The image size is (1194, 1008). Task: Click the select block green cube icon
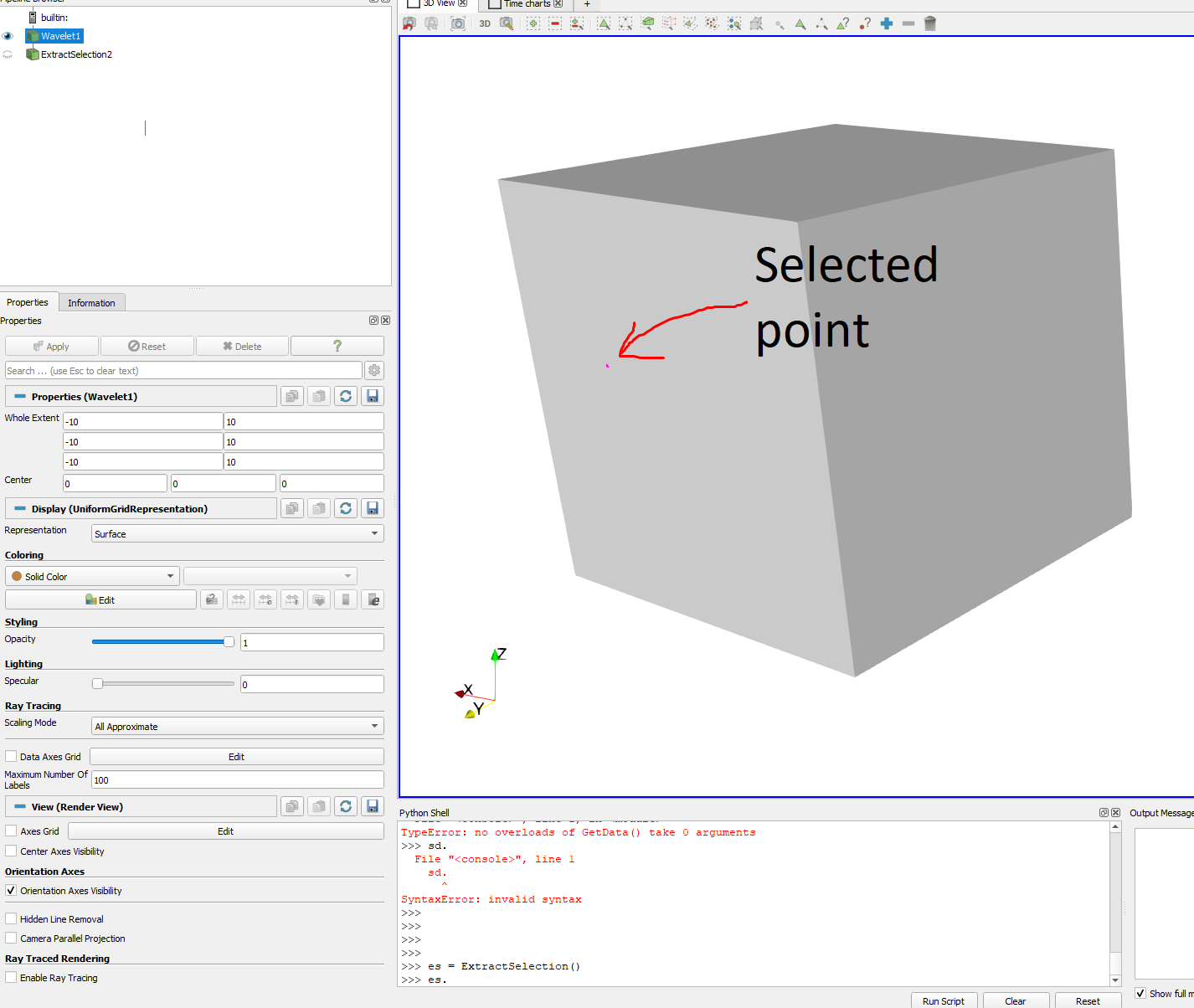pos(647,23)
